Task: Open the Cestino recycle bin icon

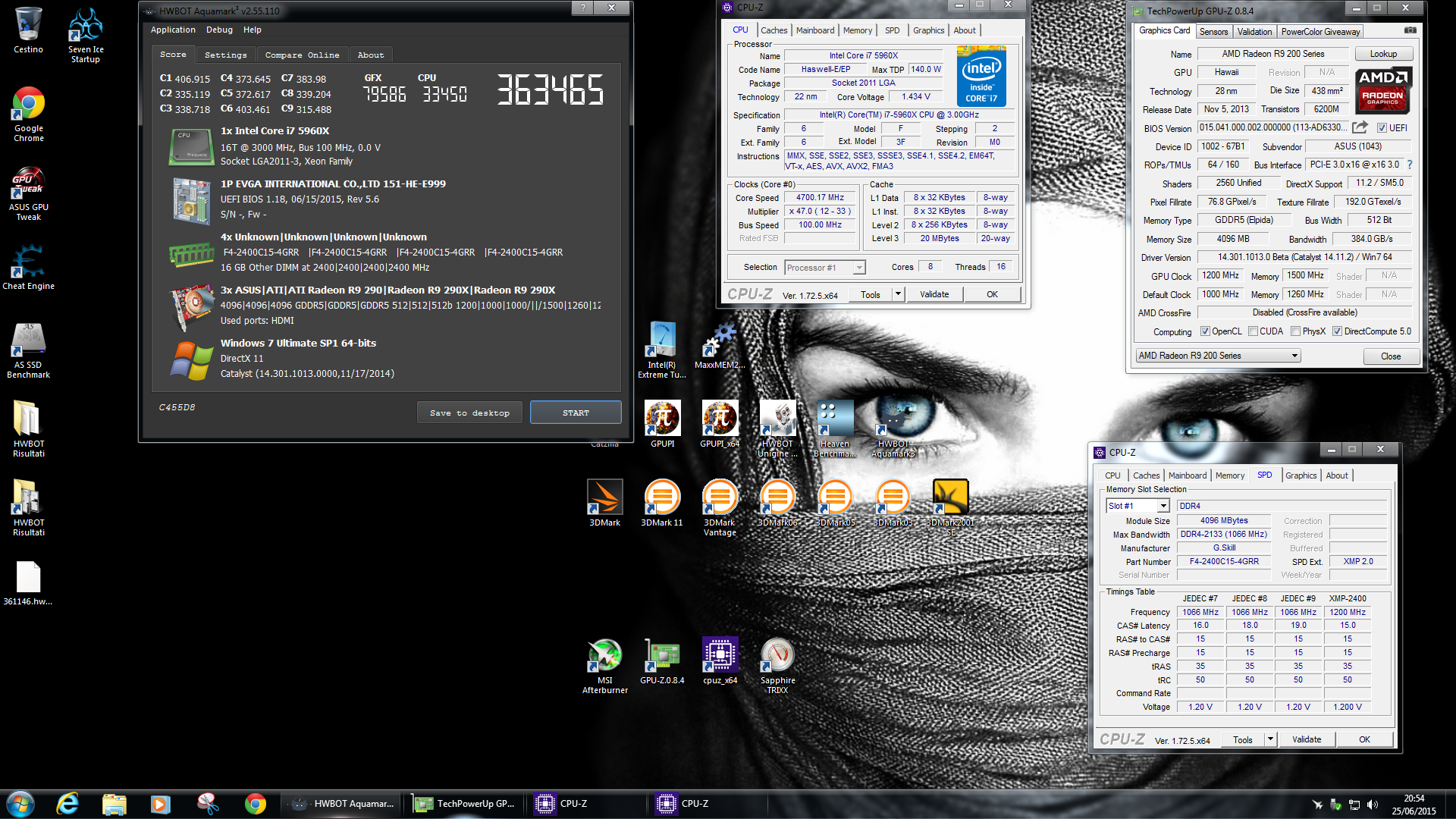Action: tap(28, 30)
